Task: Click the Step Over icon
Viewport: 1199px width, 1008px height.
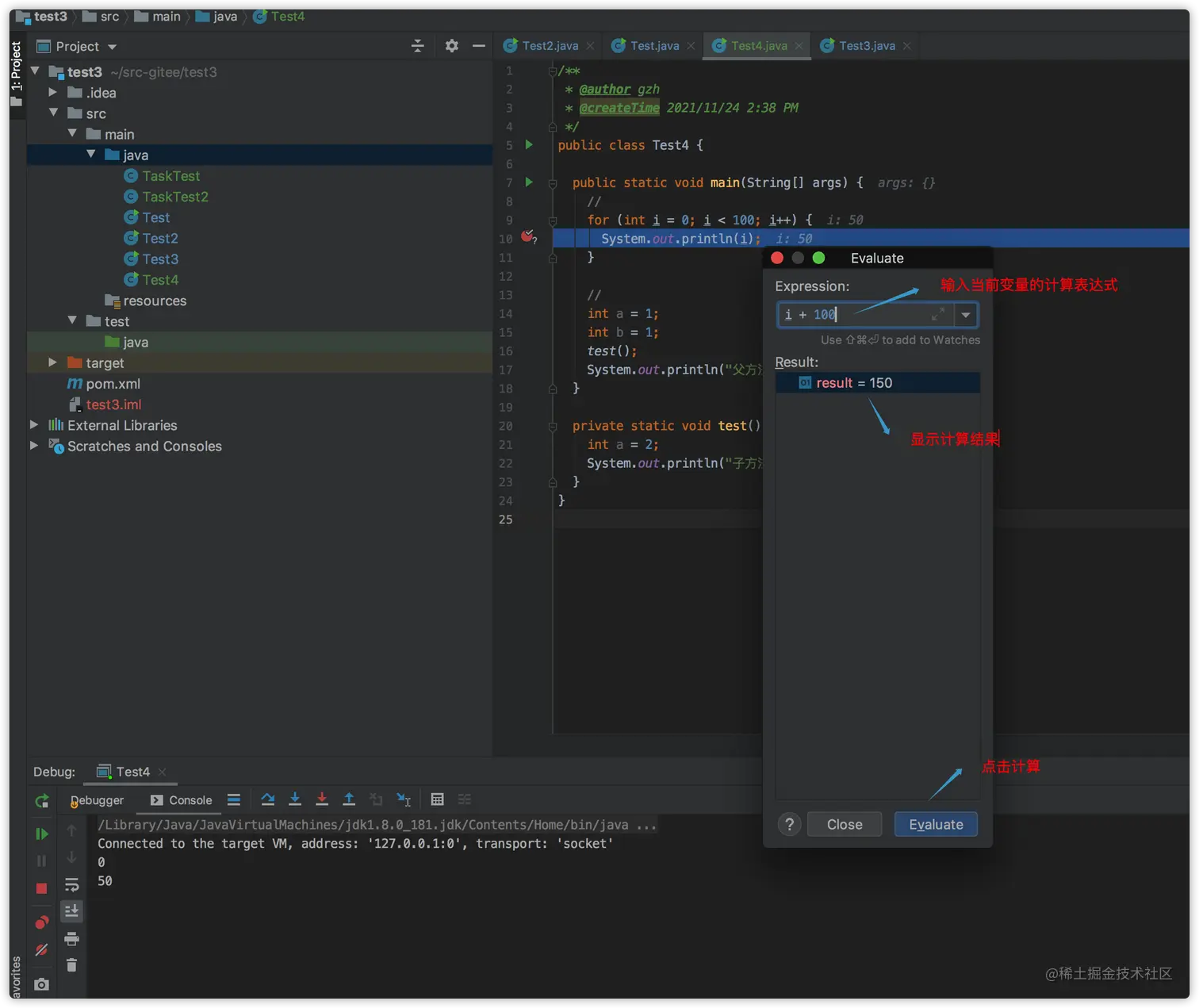Action: pos(268,799)
